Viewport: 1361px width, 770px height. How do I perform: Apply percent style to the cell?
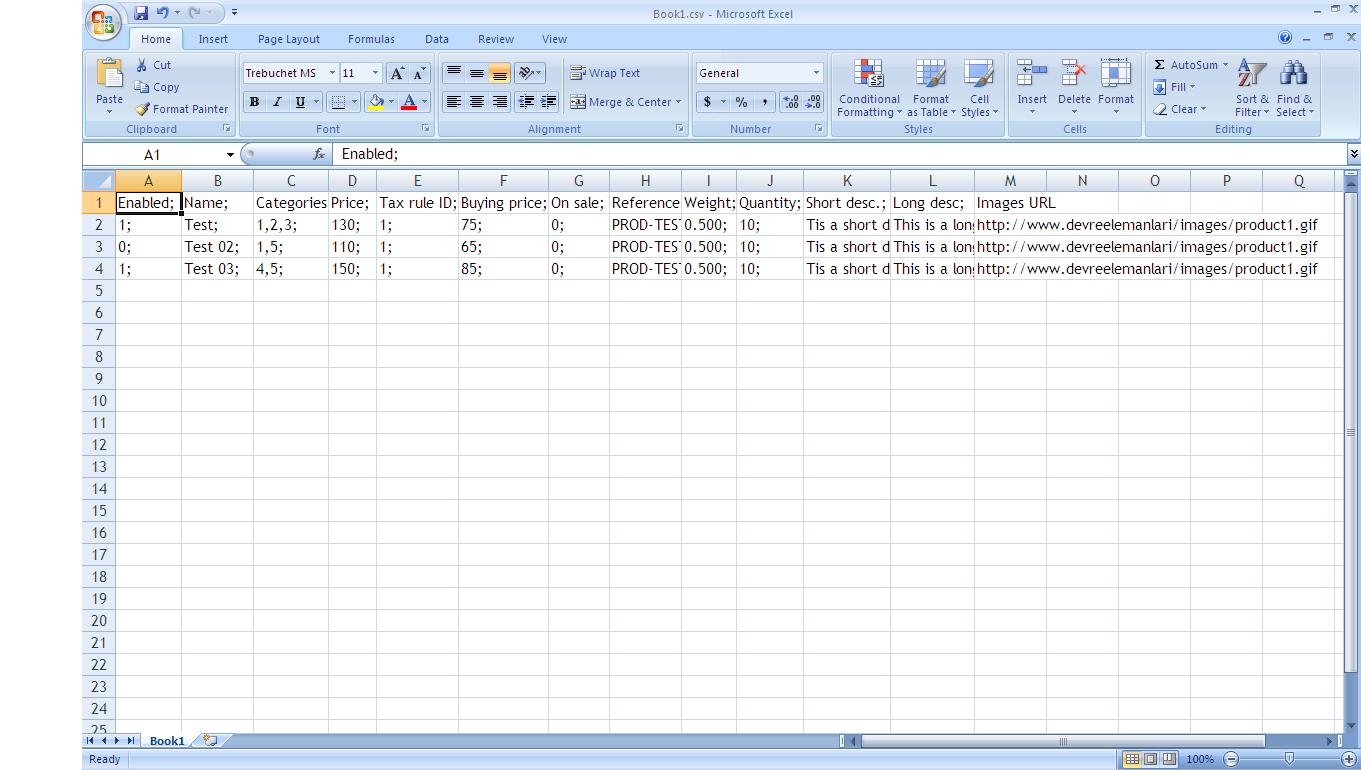coord(741,102)
